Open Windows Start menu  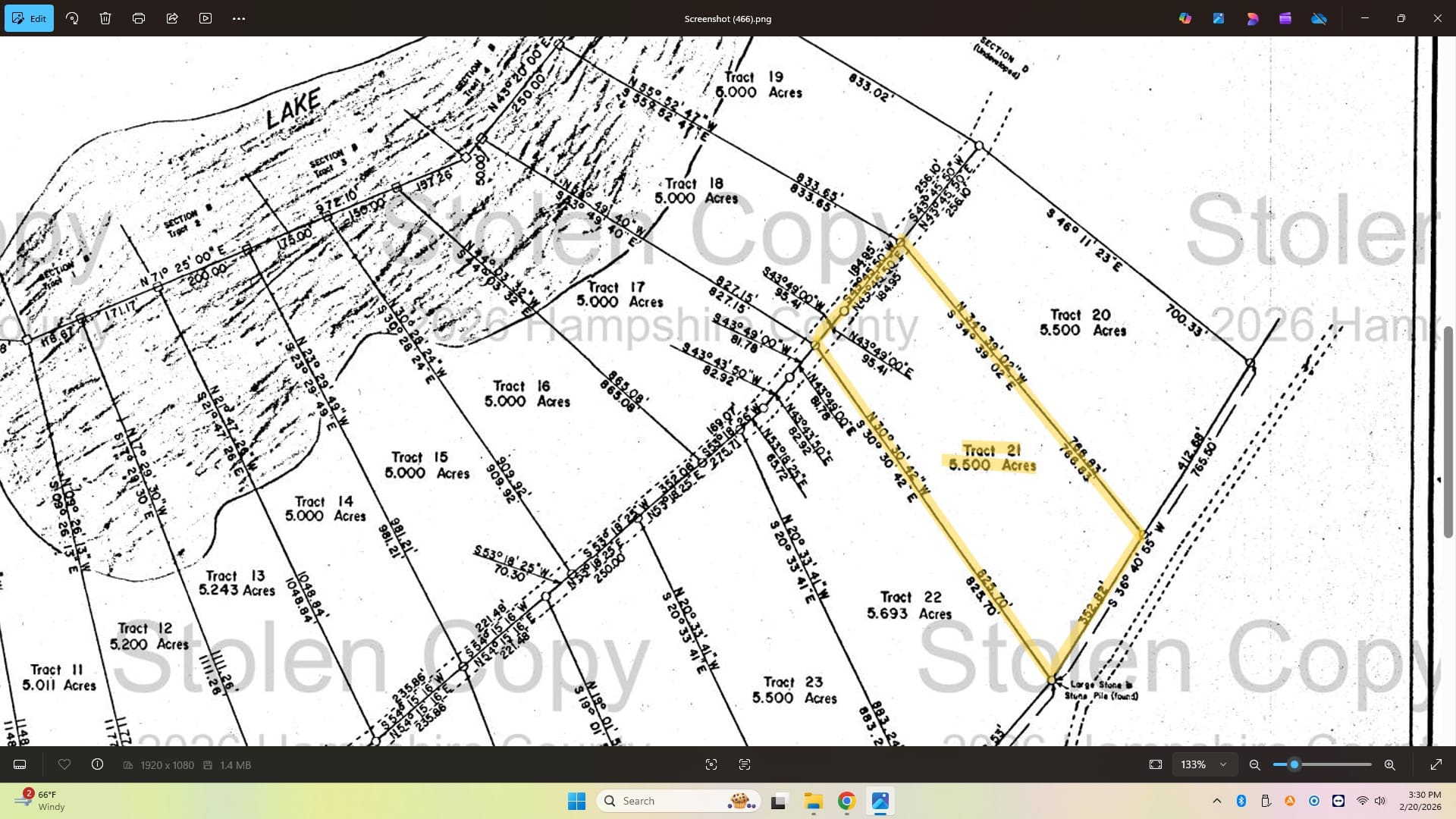(576, 801)
